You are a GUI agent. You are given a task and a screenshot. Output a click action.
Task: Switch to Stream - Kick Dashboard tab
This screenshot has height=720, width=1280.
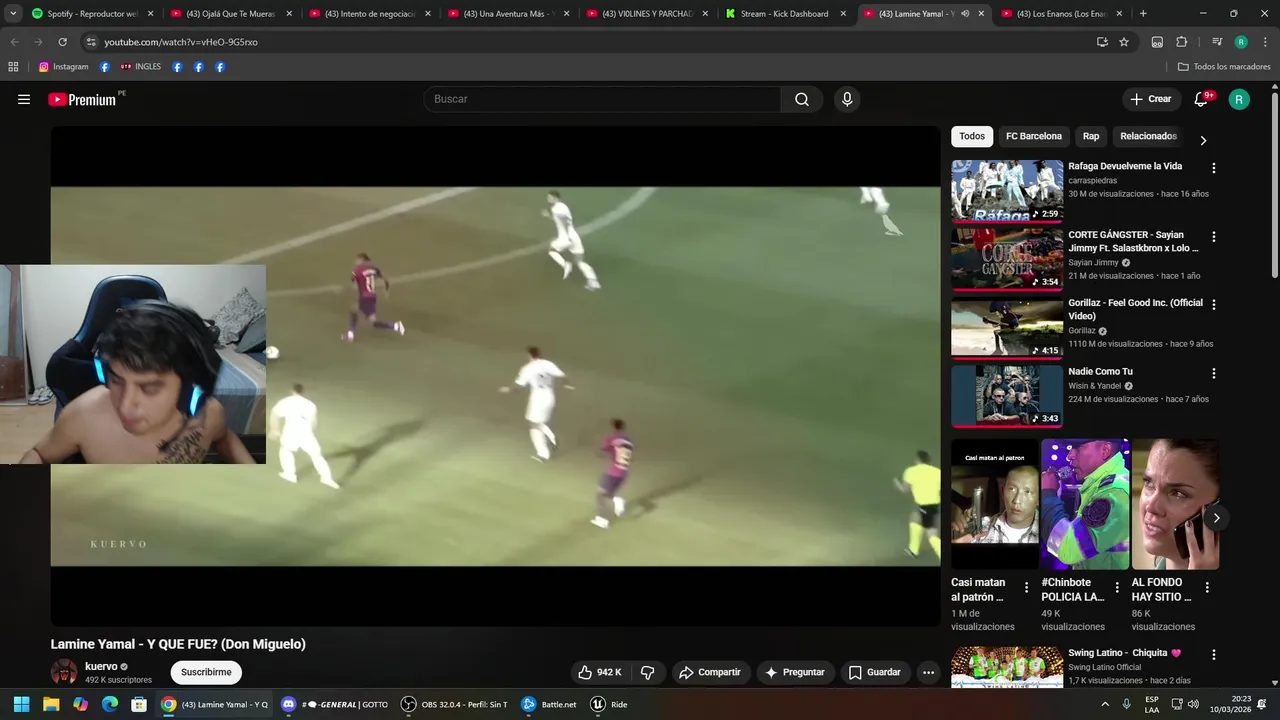(x=786, y=14)
